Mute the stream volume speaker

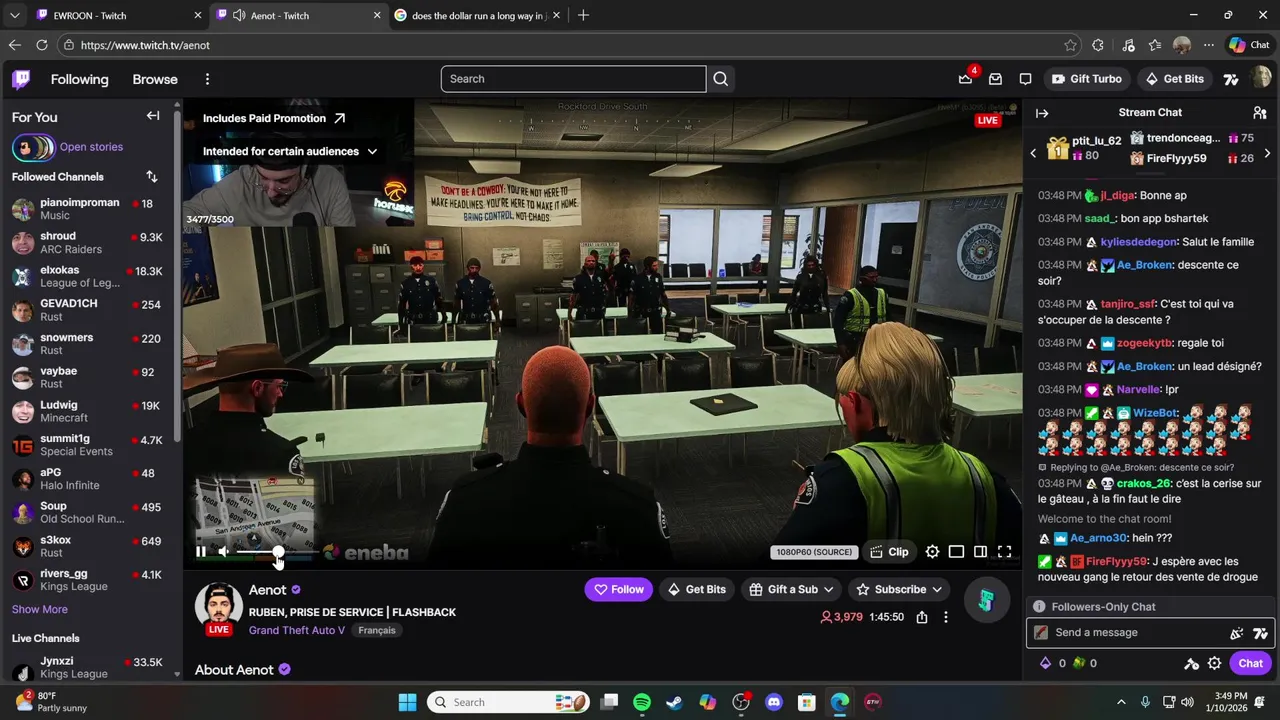click(223, 551)
